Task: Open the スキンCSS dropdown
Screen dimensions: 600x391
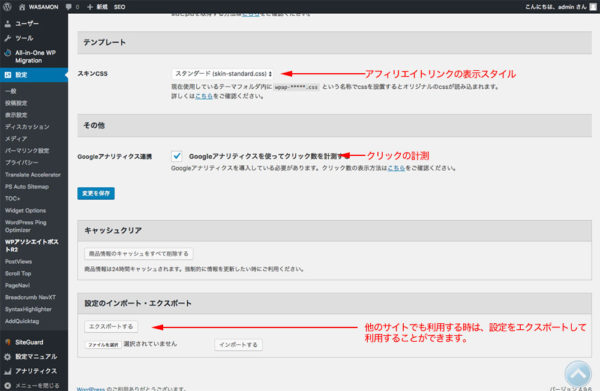Action: (x=223, y=73)
